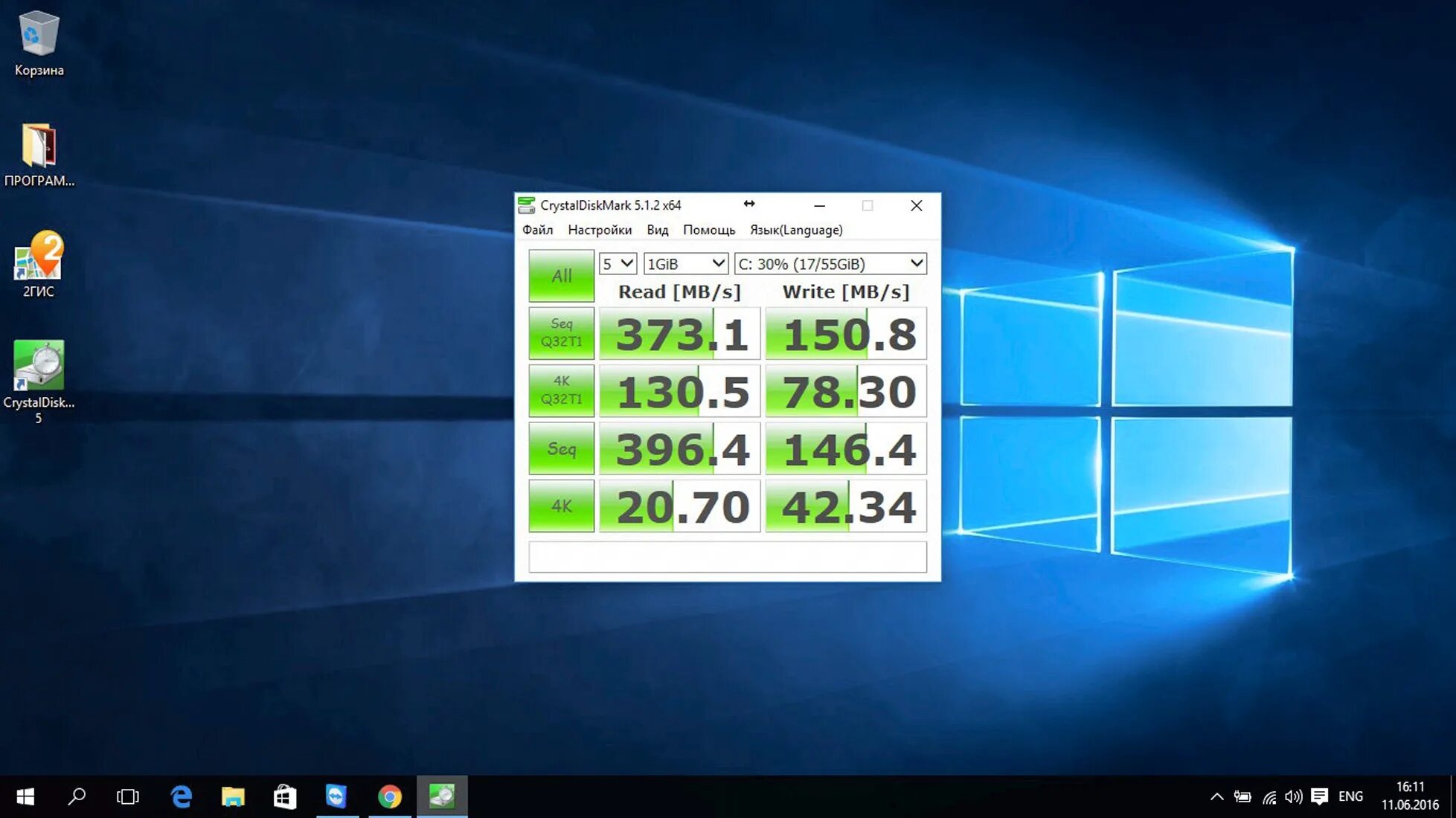The height and width of the screenshot is (818, 1456).
Task: Expand the test count dropdown showing 5
Action: [x=618, y=264]
